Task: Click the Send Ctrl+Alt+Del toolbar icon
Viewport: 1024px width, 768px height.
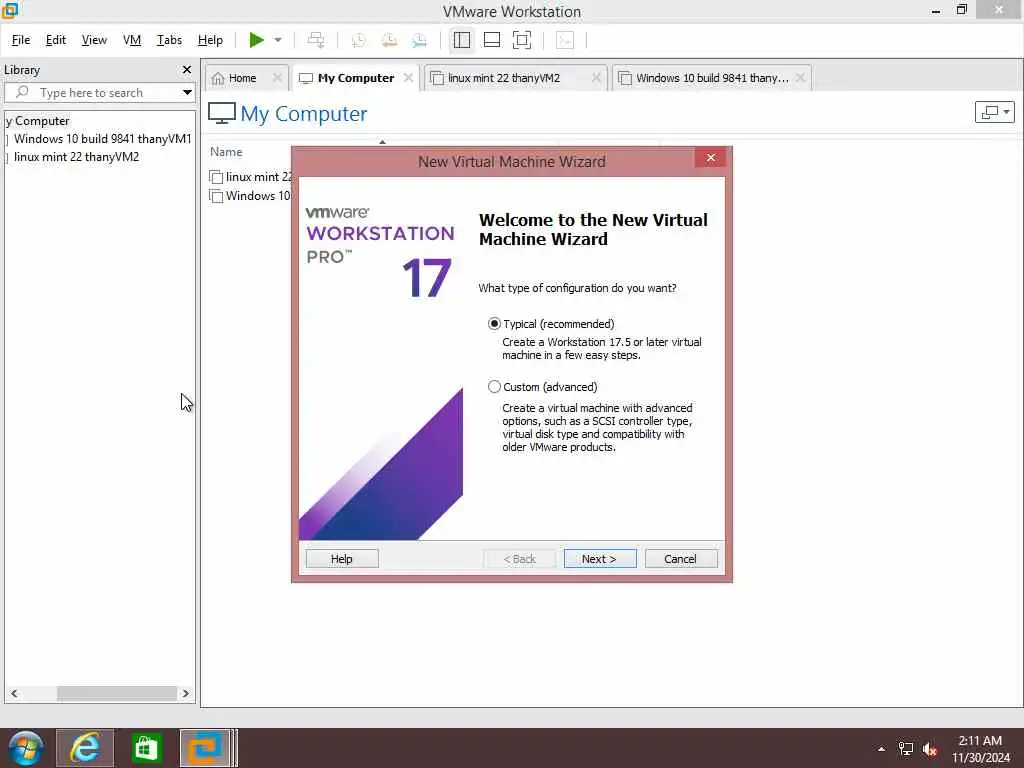Action: [316, 40]
